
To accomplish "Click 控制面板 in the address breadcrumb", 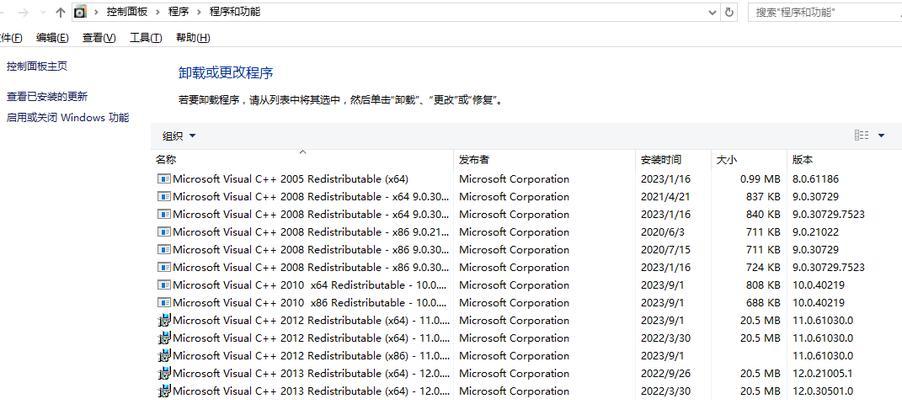I will [x=127, y=12].
